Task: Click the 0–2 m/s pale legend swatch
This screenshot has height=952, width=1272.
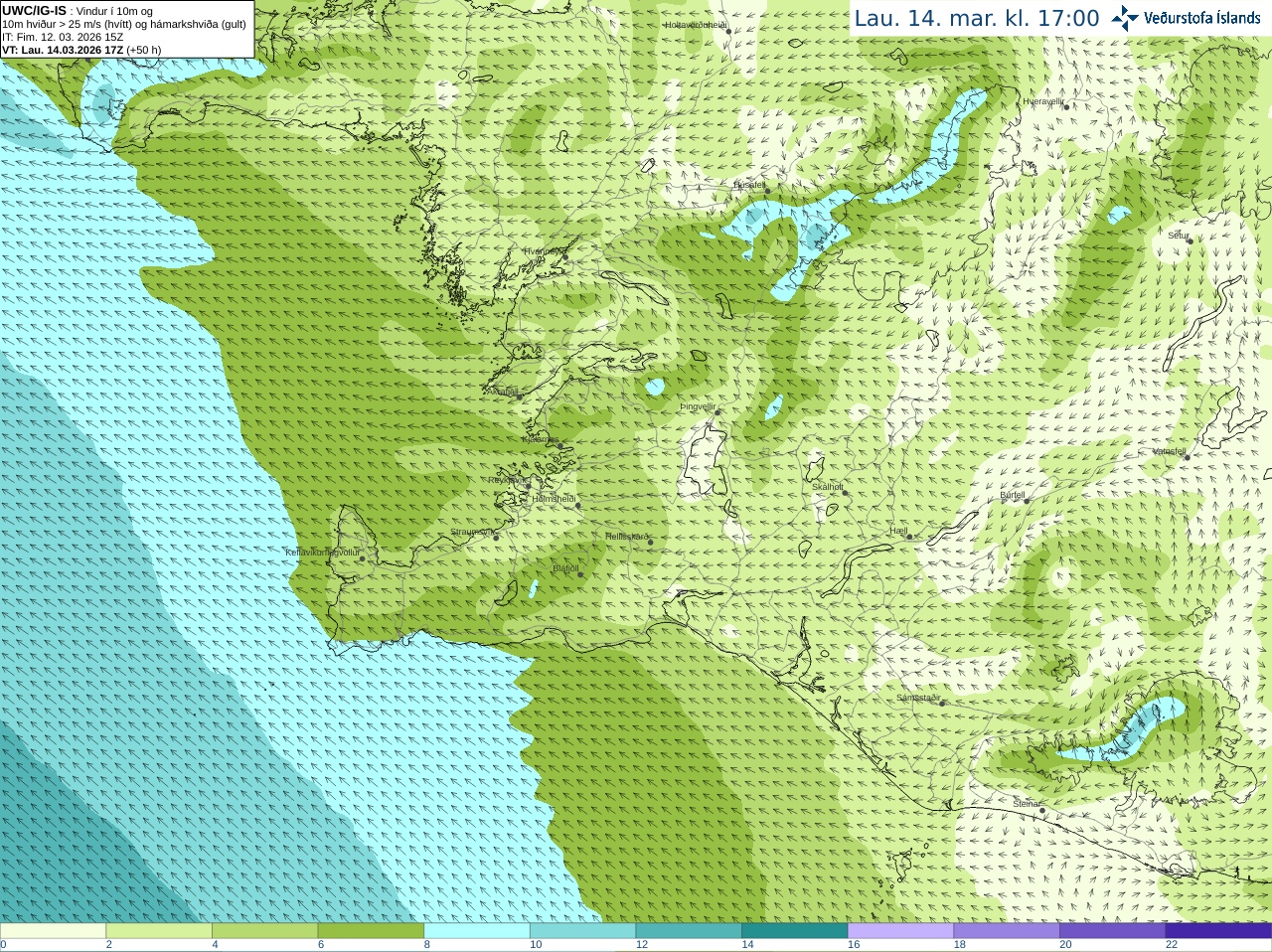Action: [x=53, y=931]
